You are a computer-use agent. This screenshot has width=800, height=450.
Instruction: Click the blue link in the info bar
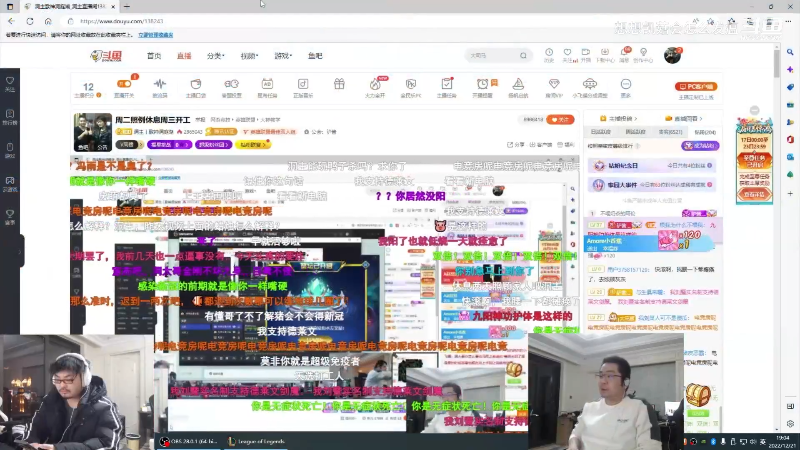pyautogui.click(x=156, y=35)
